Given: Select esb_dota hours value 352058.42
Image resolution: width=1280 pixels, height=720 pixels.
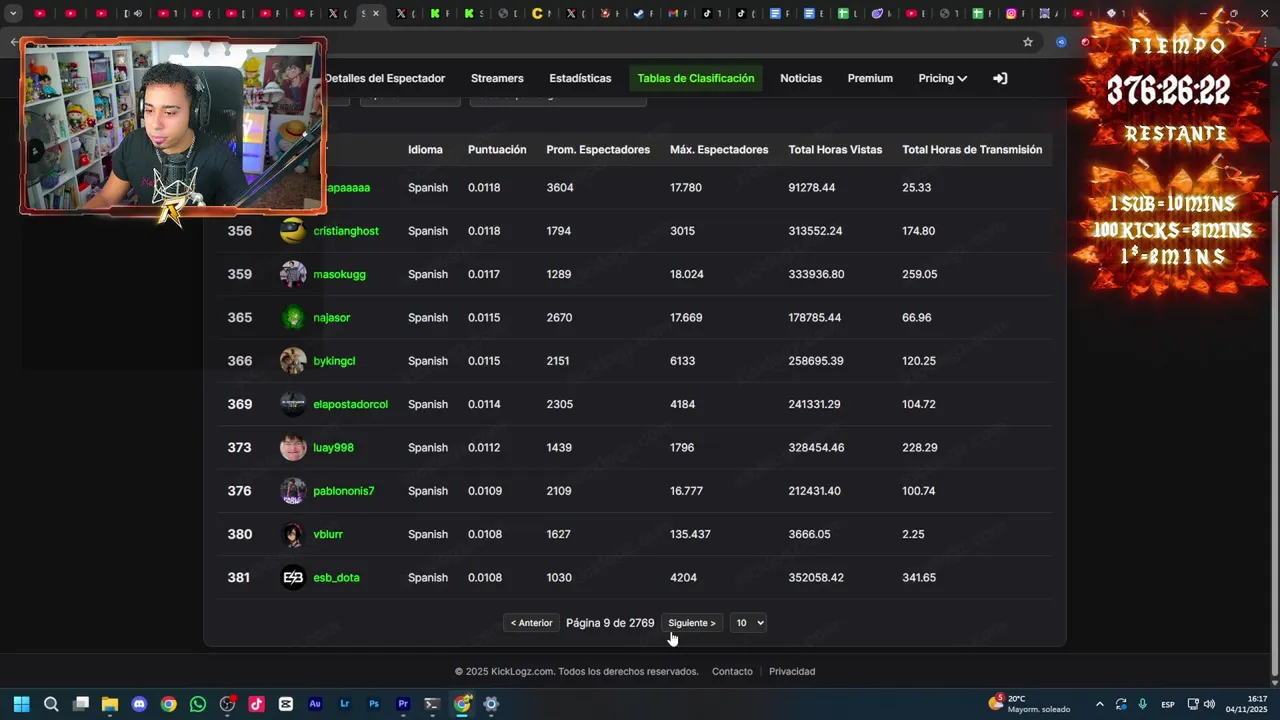Looking at the screenshot, I should click(816, 577).
